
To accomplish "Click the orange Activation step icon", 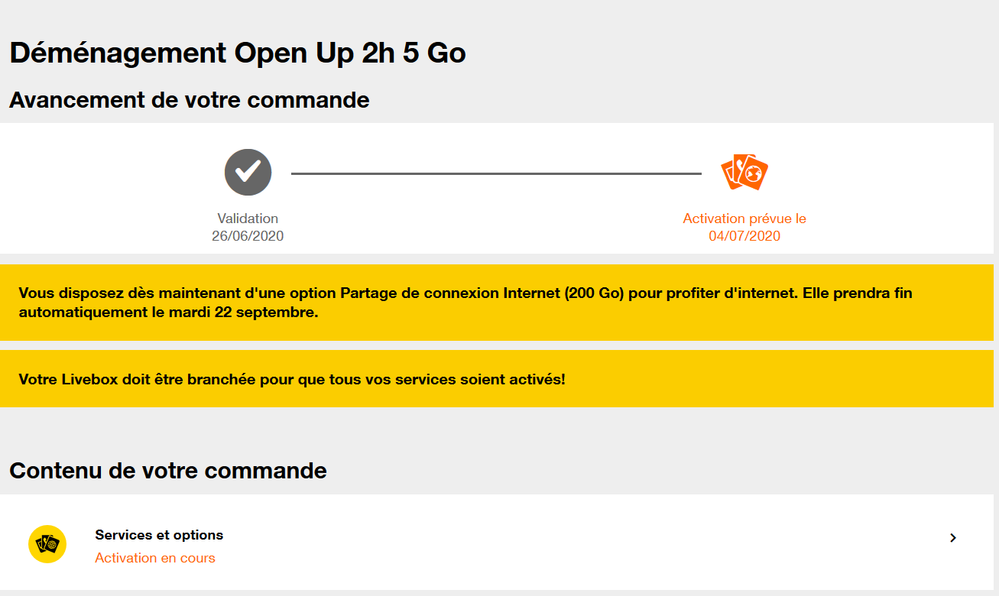I will [744, 172].
